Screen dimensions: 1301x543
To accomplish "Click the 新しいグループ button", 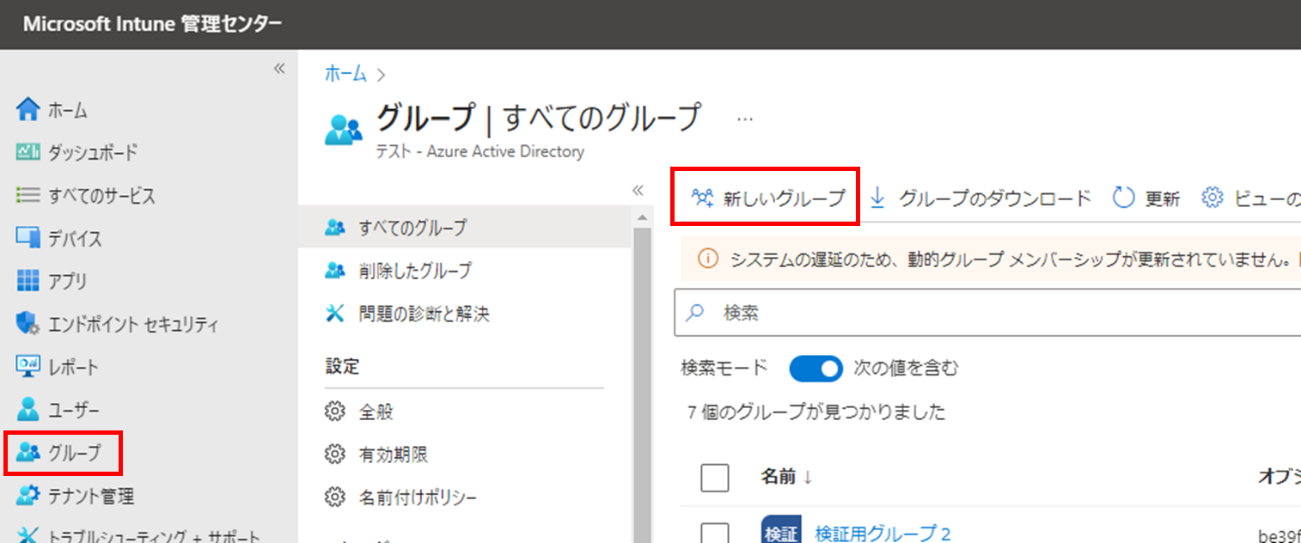I will (x=766, y=198).
